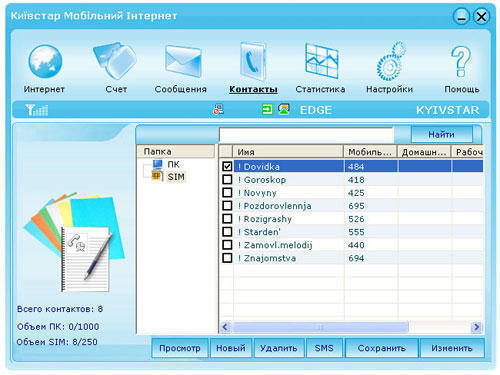500x375 pixels.
Task: Check the Goroskop contact checkbox
Action: pos(227,179)
